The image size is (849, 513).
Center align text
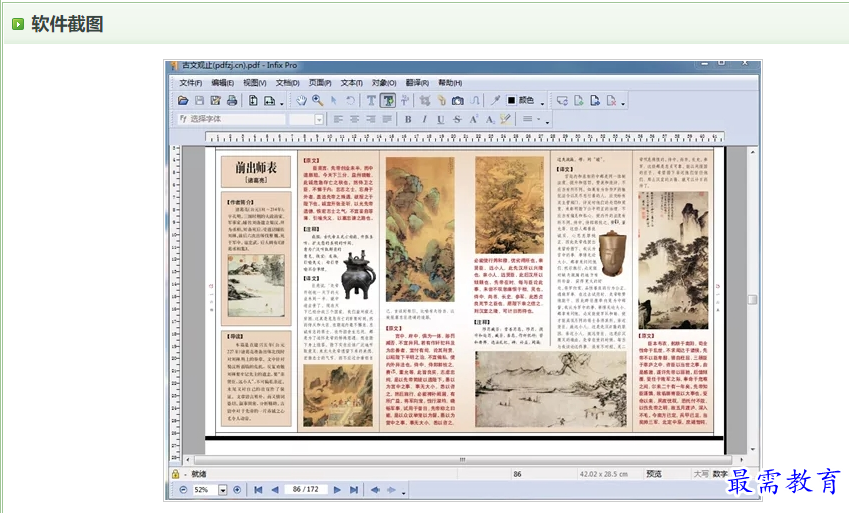click(354, 119)
